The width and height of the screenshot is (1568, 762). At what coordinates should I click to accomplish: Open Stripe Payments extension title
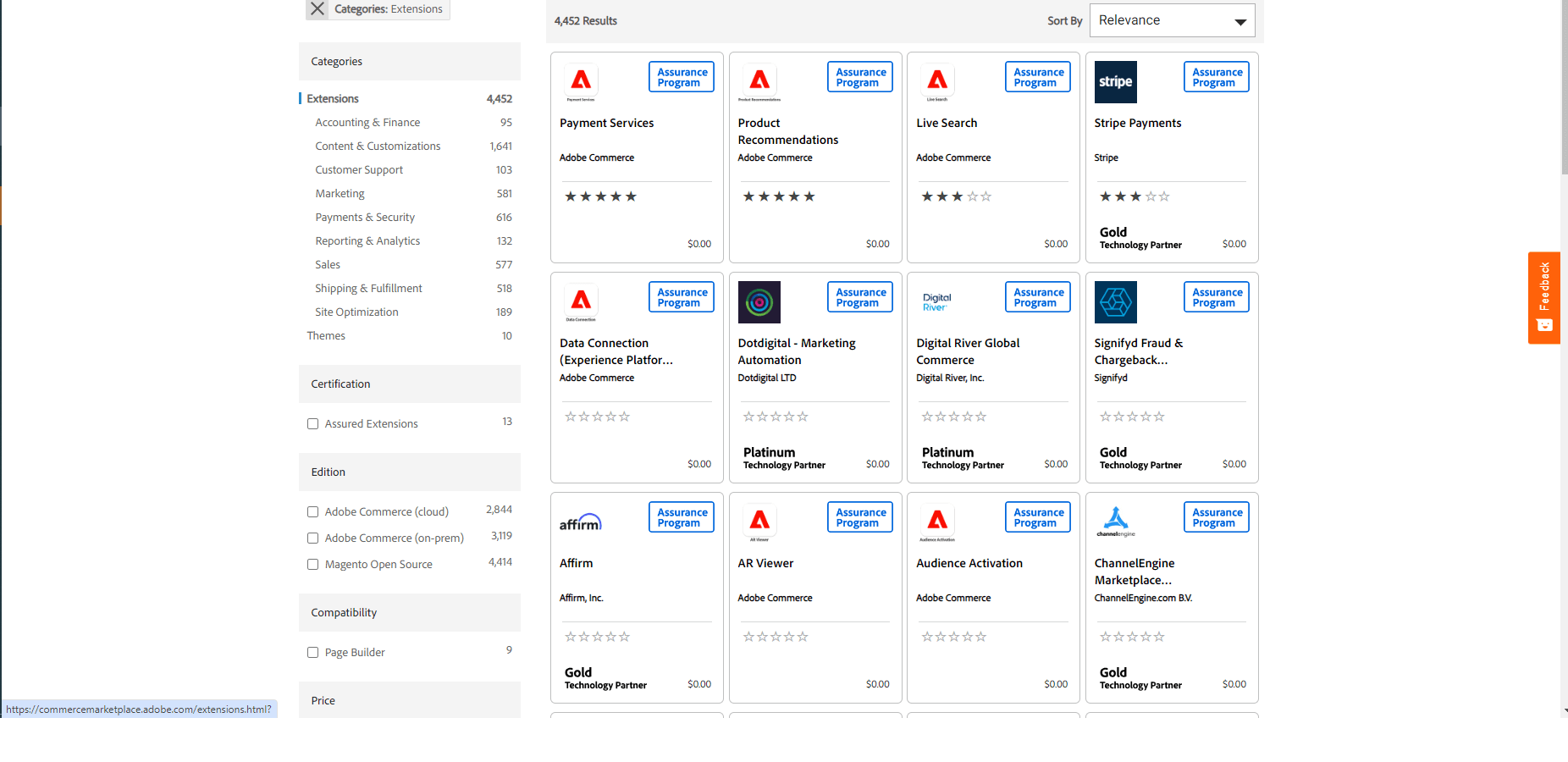[x=1137, y=124]
